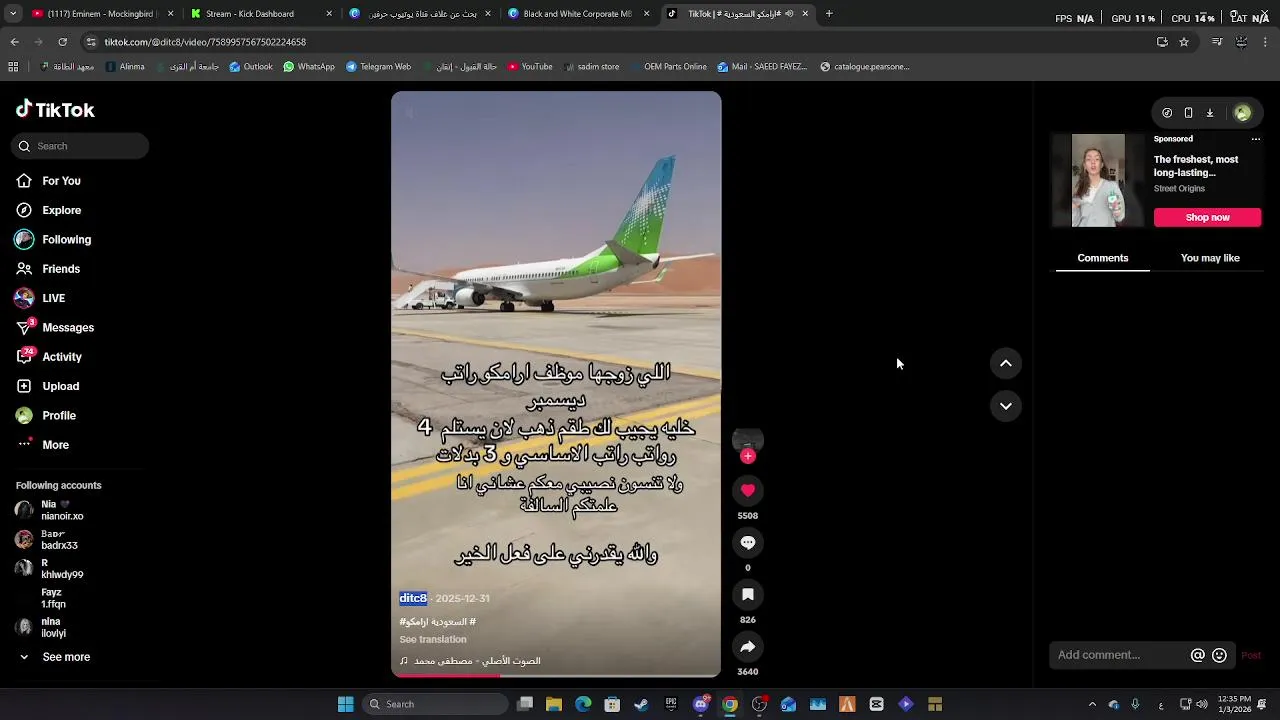Open Epic Games from the taskbar
This screenshot has width=1280, height=720.
[x=671, y=704]
